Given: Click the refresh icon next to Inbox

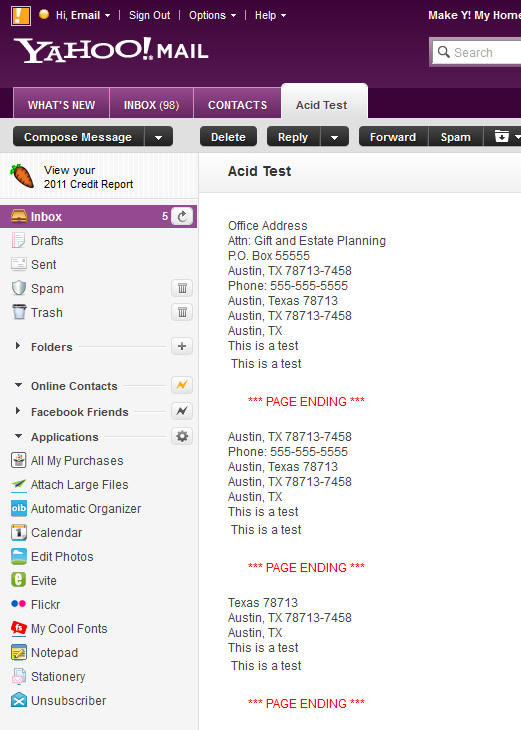Looking at the screenshot, I should tap(182, 216).
